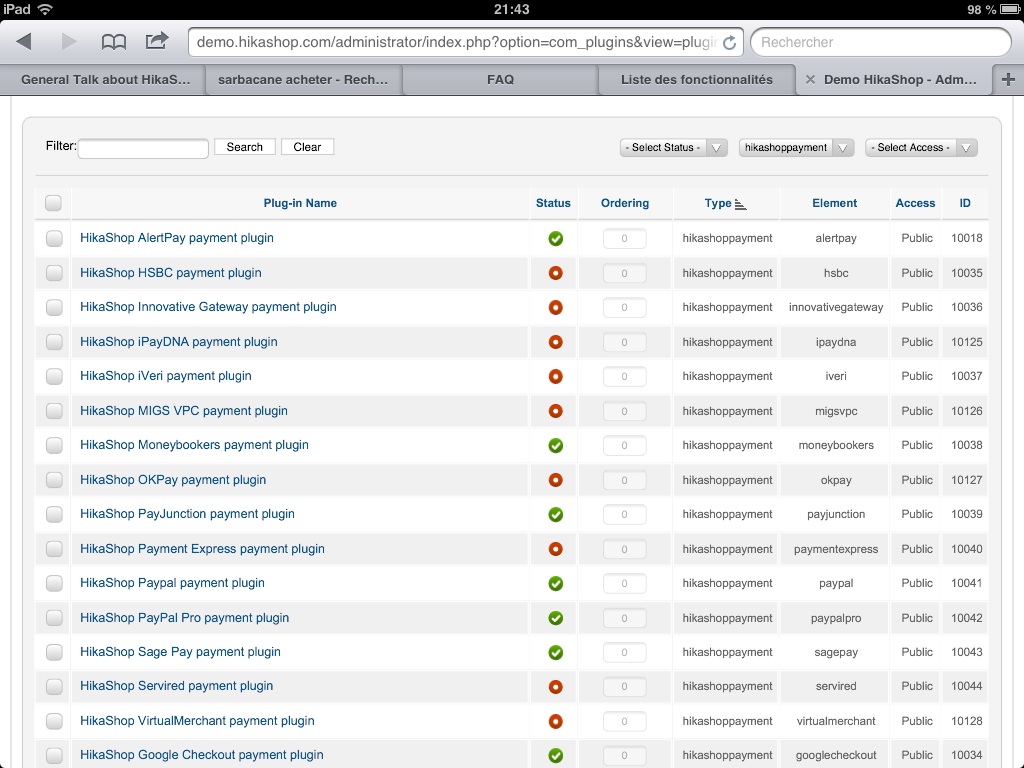Sort by Plug-in Name column header
Screen dimensions: 1024x768
click(x=300, y=203)
